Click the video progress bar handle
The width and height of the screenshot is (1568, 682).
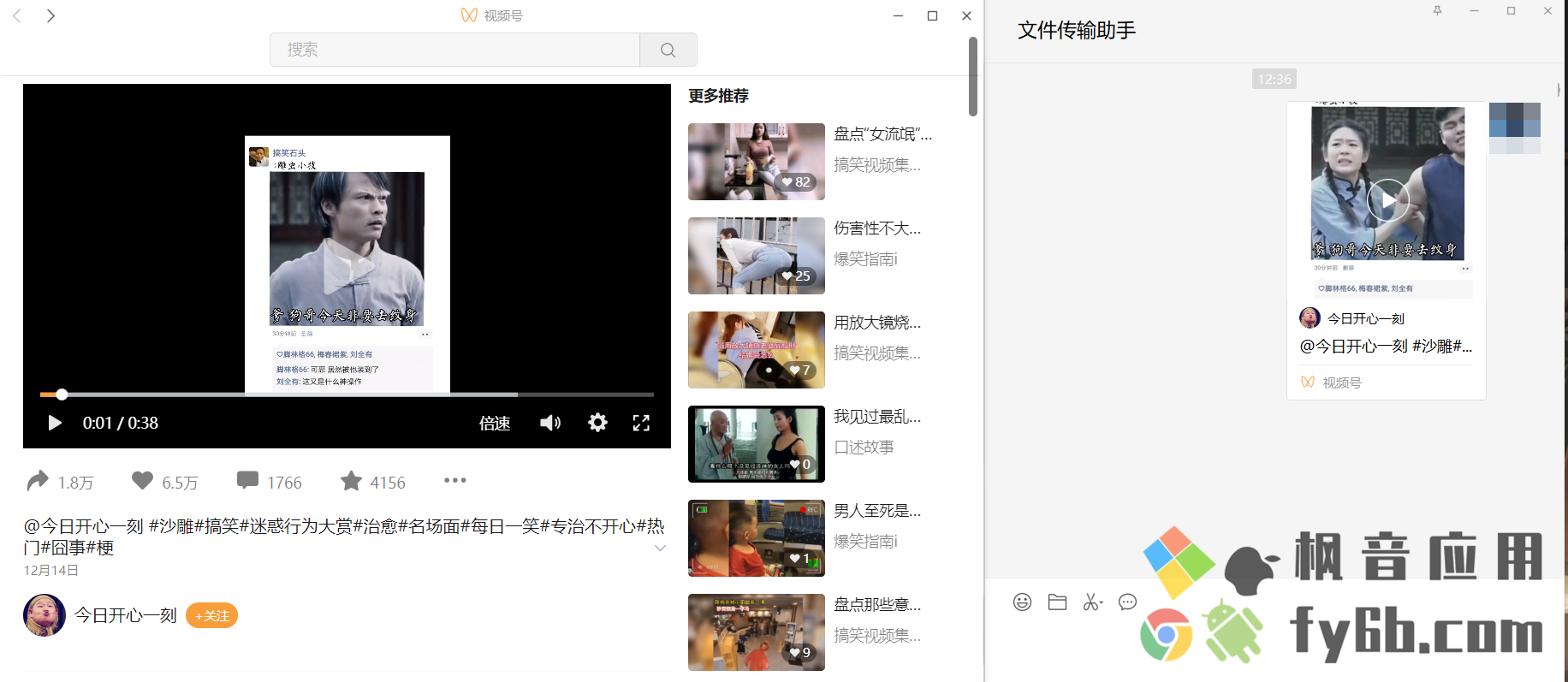(62, 394)
